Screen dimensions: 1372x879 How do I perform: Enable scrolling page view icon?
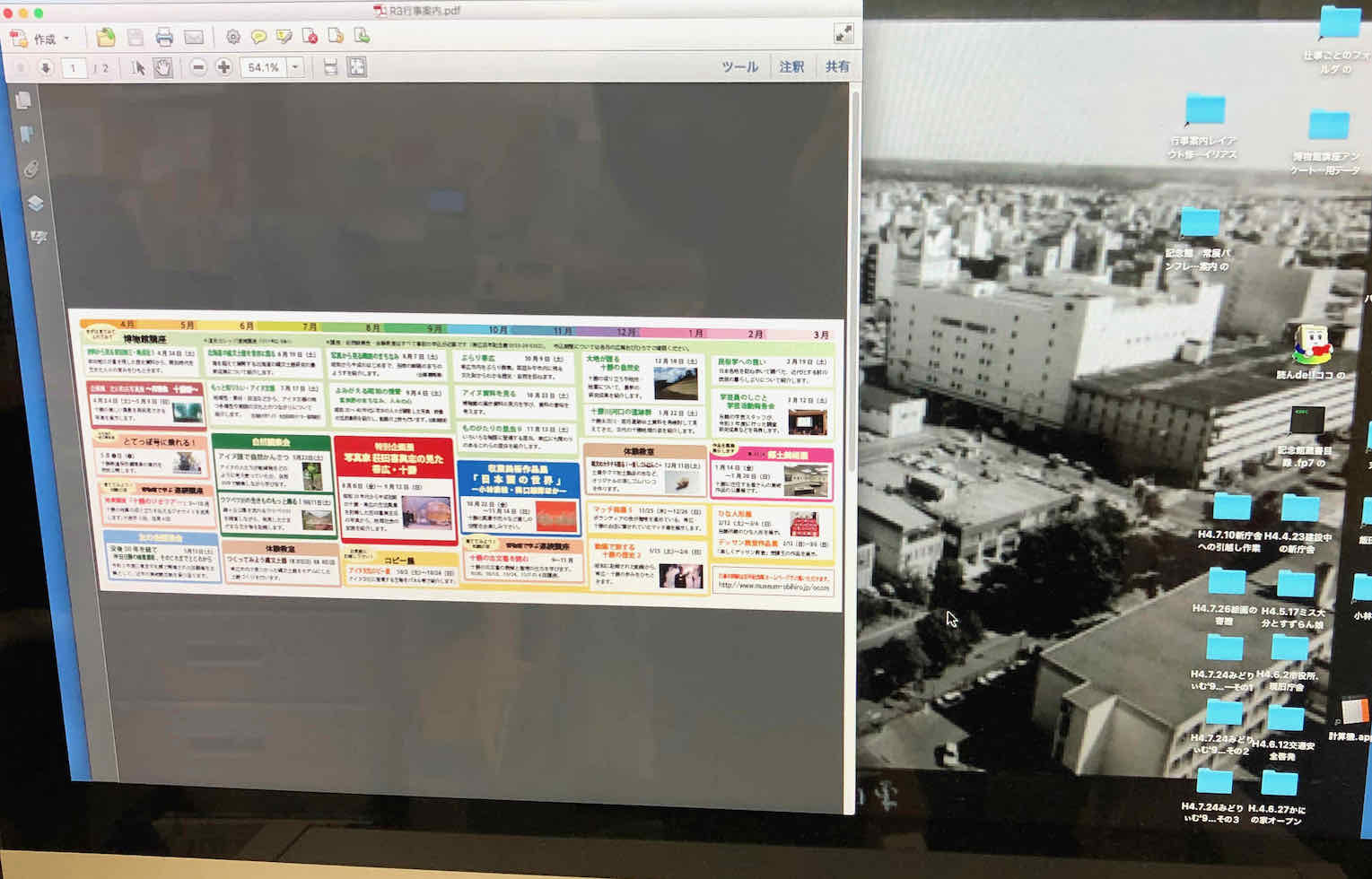coord(330,67)
